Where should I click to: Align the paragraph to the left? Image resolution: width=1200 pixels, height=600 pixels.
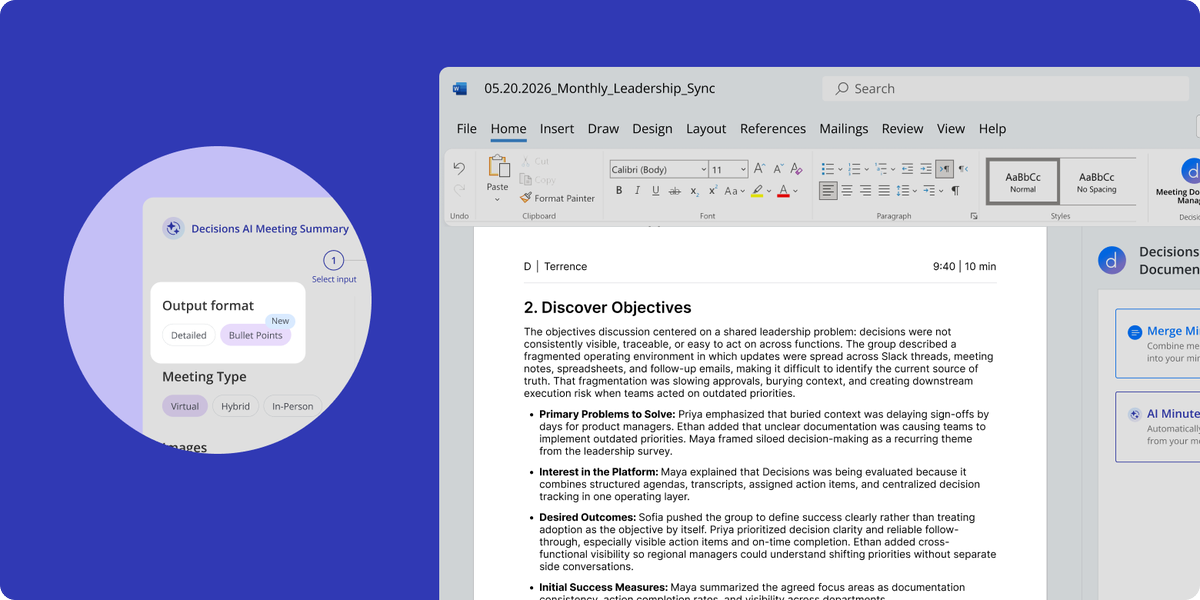[x=828, y=190]
